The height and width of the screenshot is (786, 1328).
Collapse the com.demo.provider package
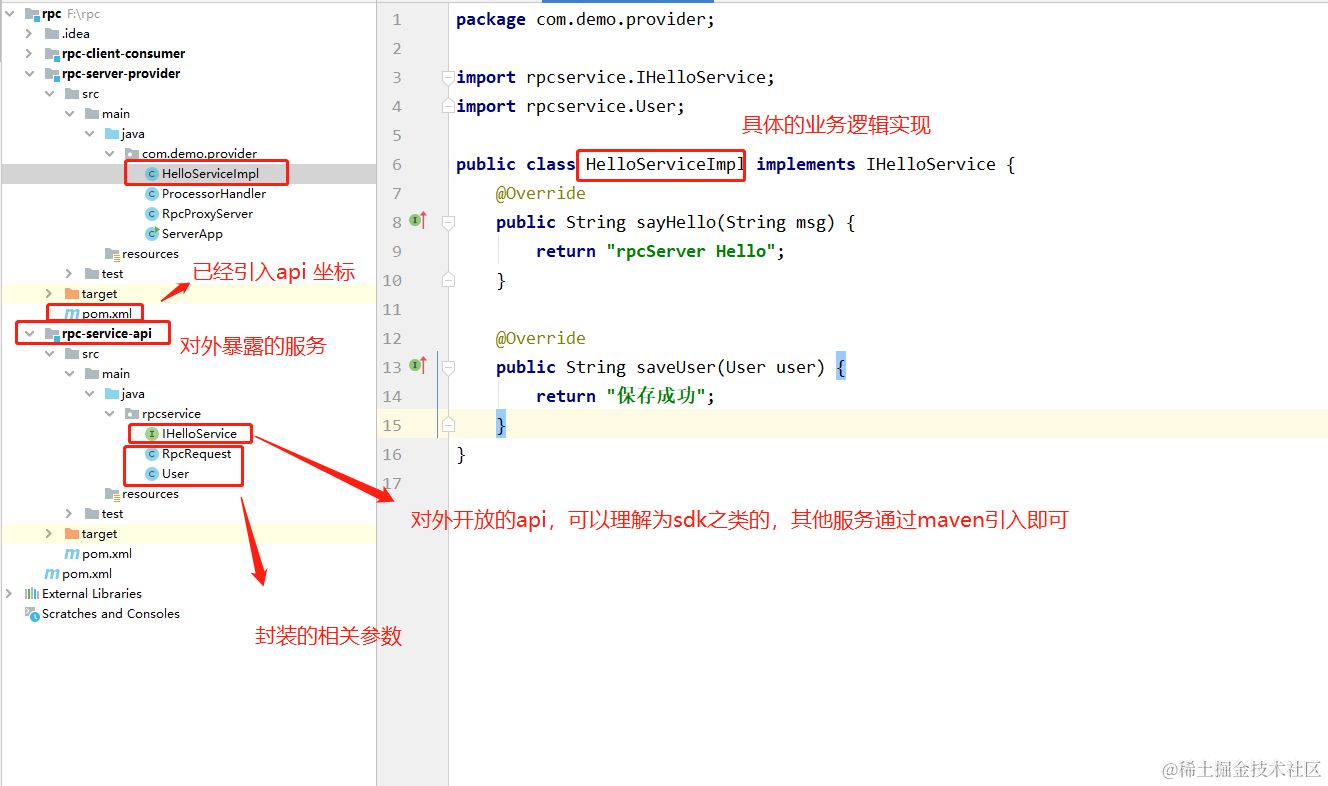(x=109, y=154)
